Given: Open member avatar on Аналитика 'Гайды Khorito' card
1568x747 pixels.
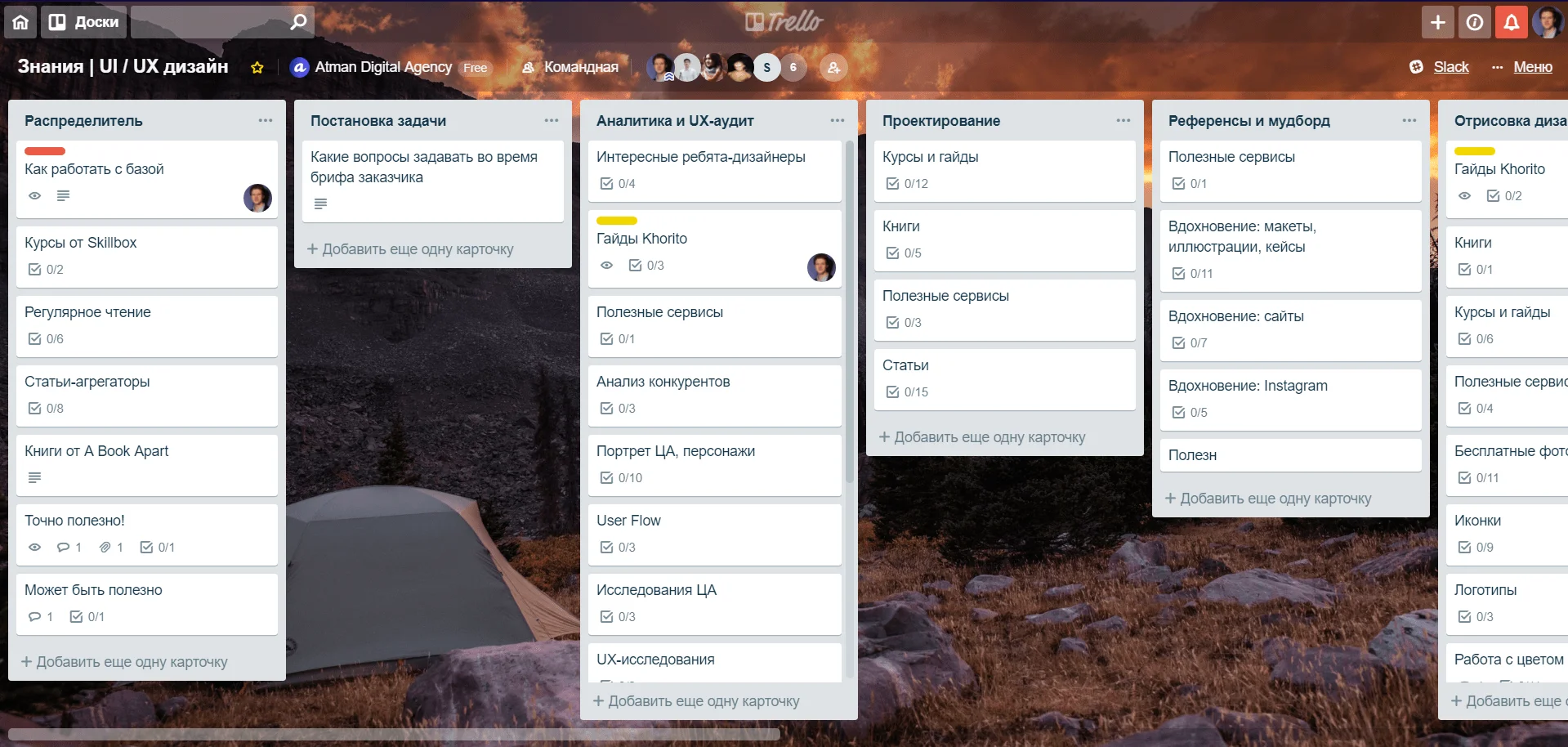Looking at the screenshot, I should [821, 267].
